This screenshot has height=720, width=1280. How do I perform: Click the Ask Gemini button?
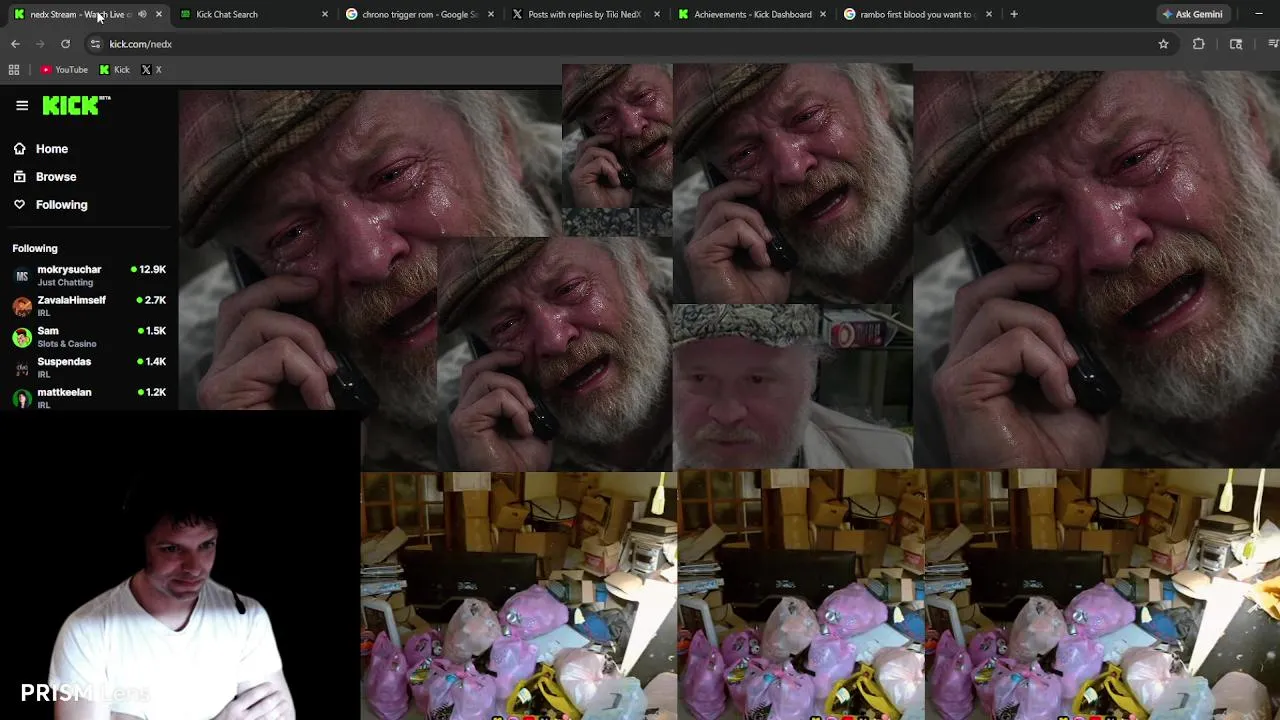point(1192,14)
